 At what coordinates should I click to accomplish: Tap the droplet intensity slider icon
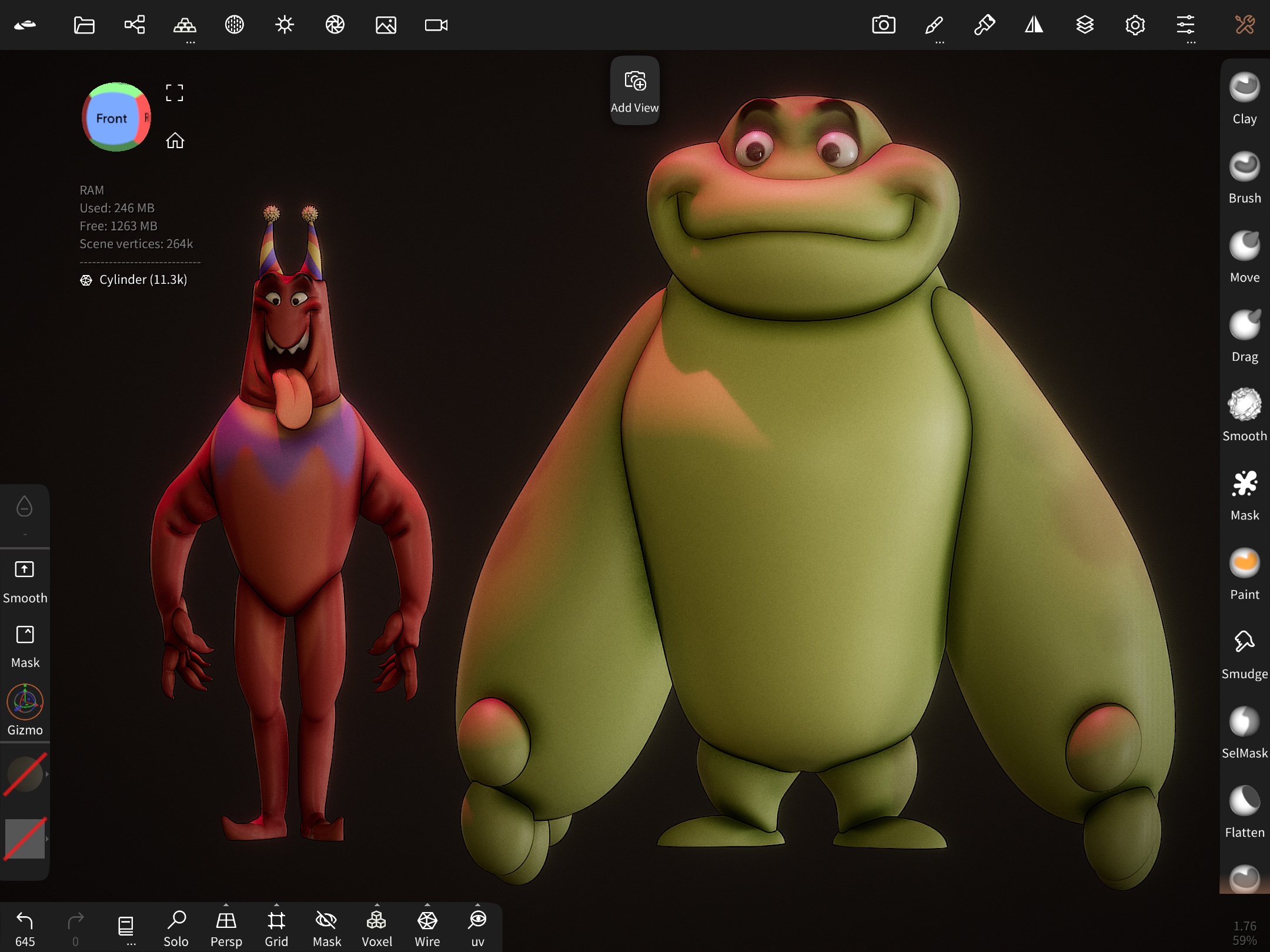click(x=24, y=506)
